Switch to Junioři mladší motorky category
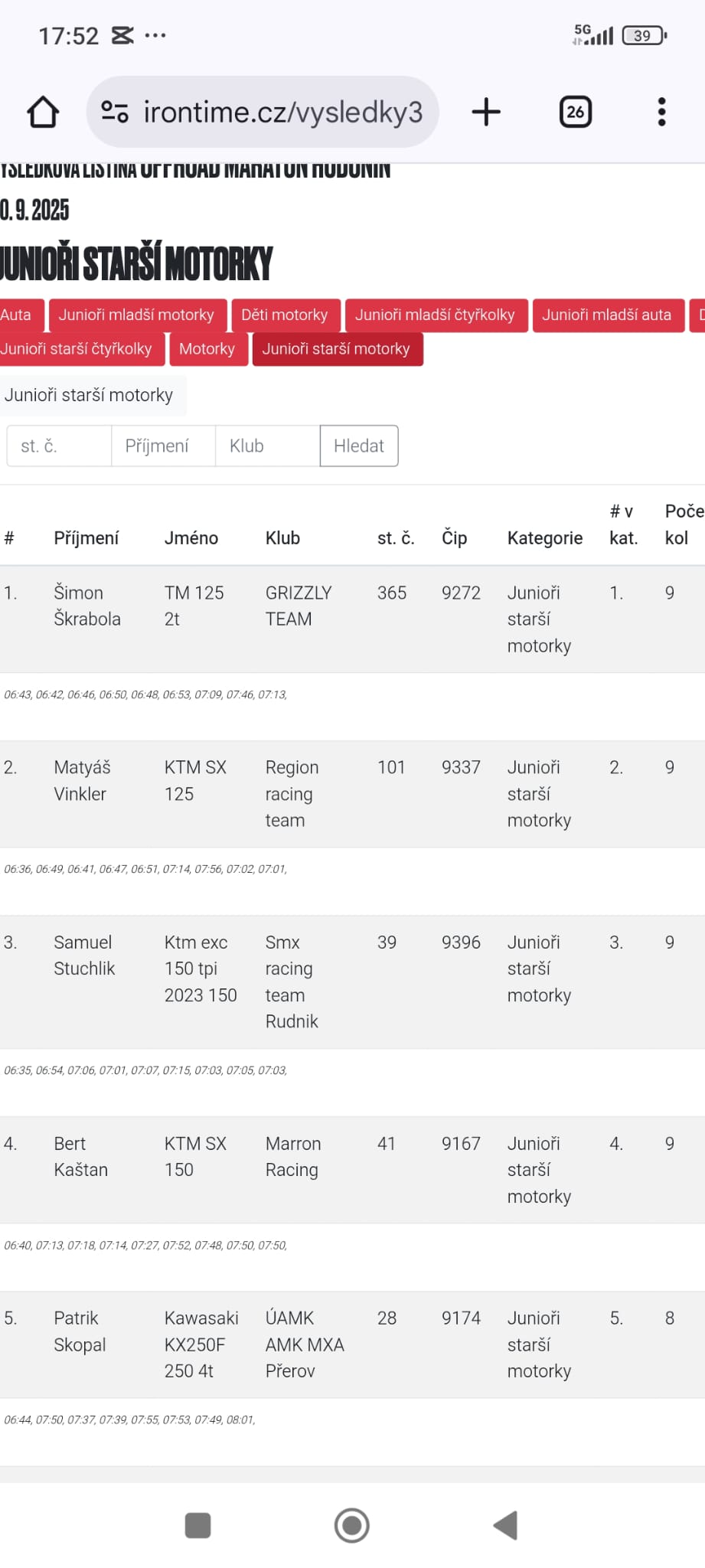 137,315
